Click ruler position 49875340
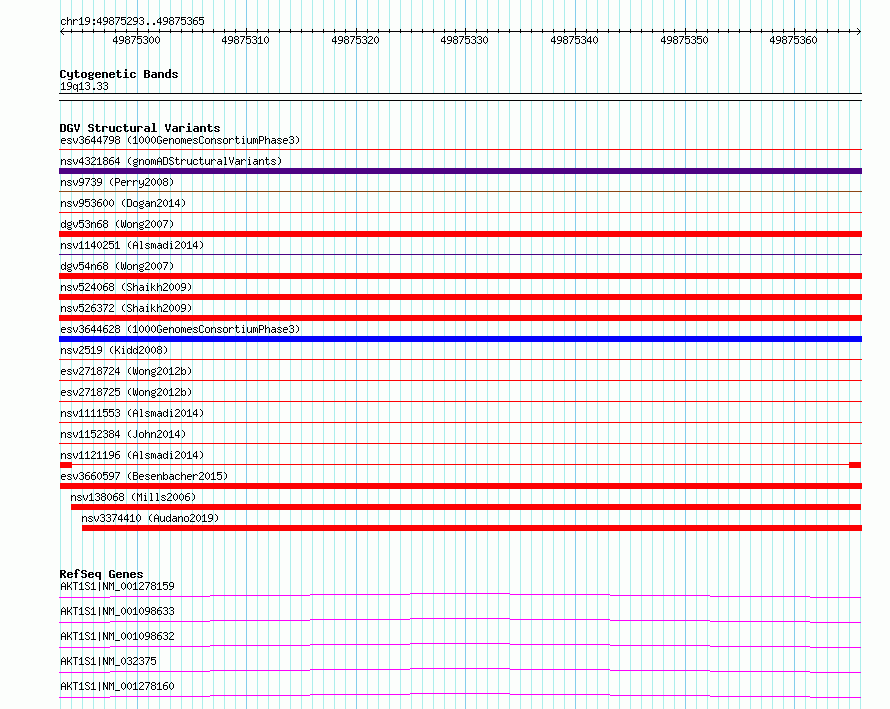 pos(574,40)
